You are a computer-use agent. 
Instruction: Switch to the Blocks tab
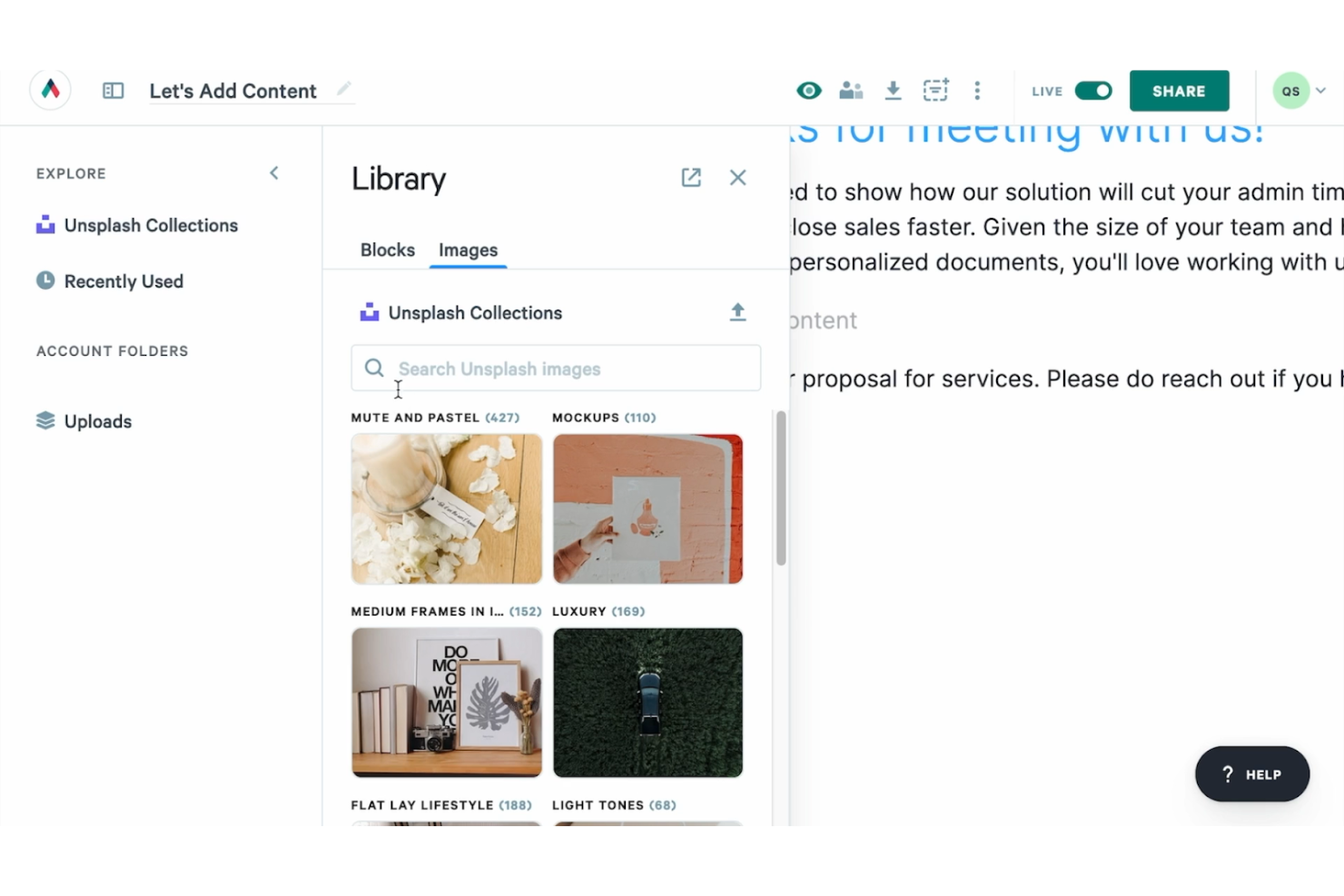coord(387,250)
